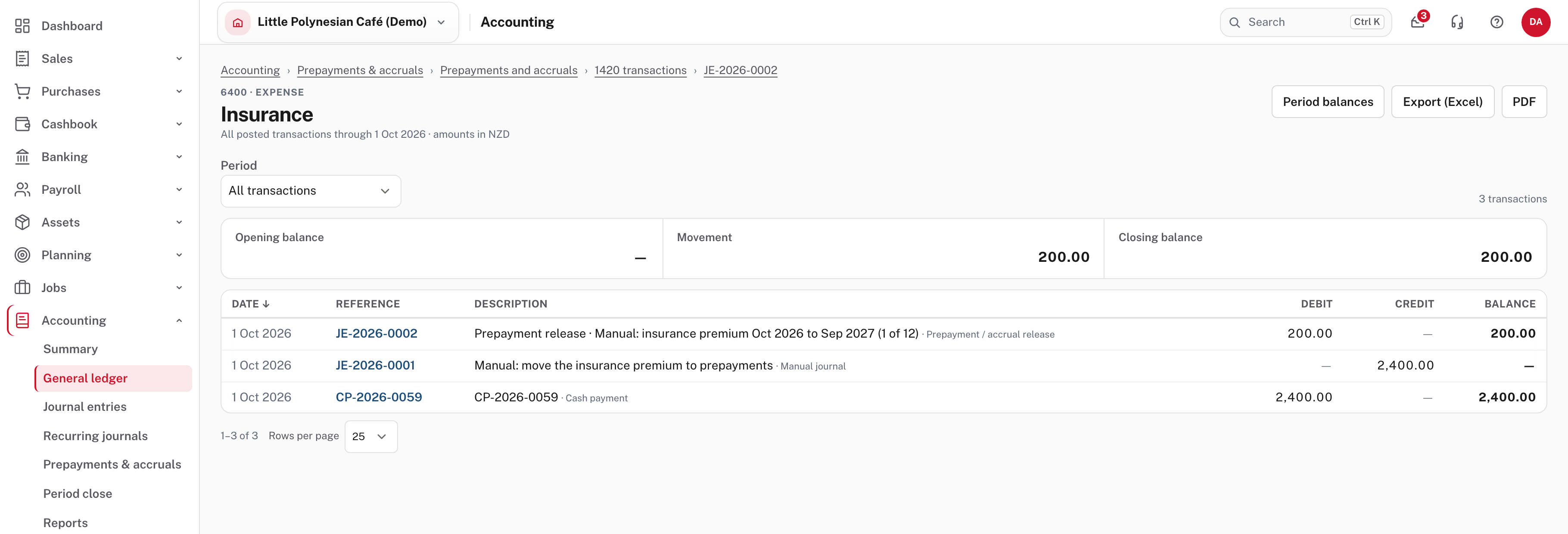This screenshot has width=1568, height=534.
Task: Open the help question mark icon
Action: click(1497, 22)
